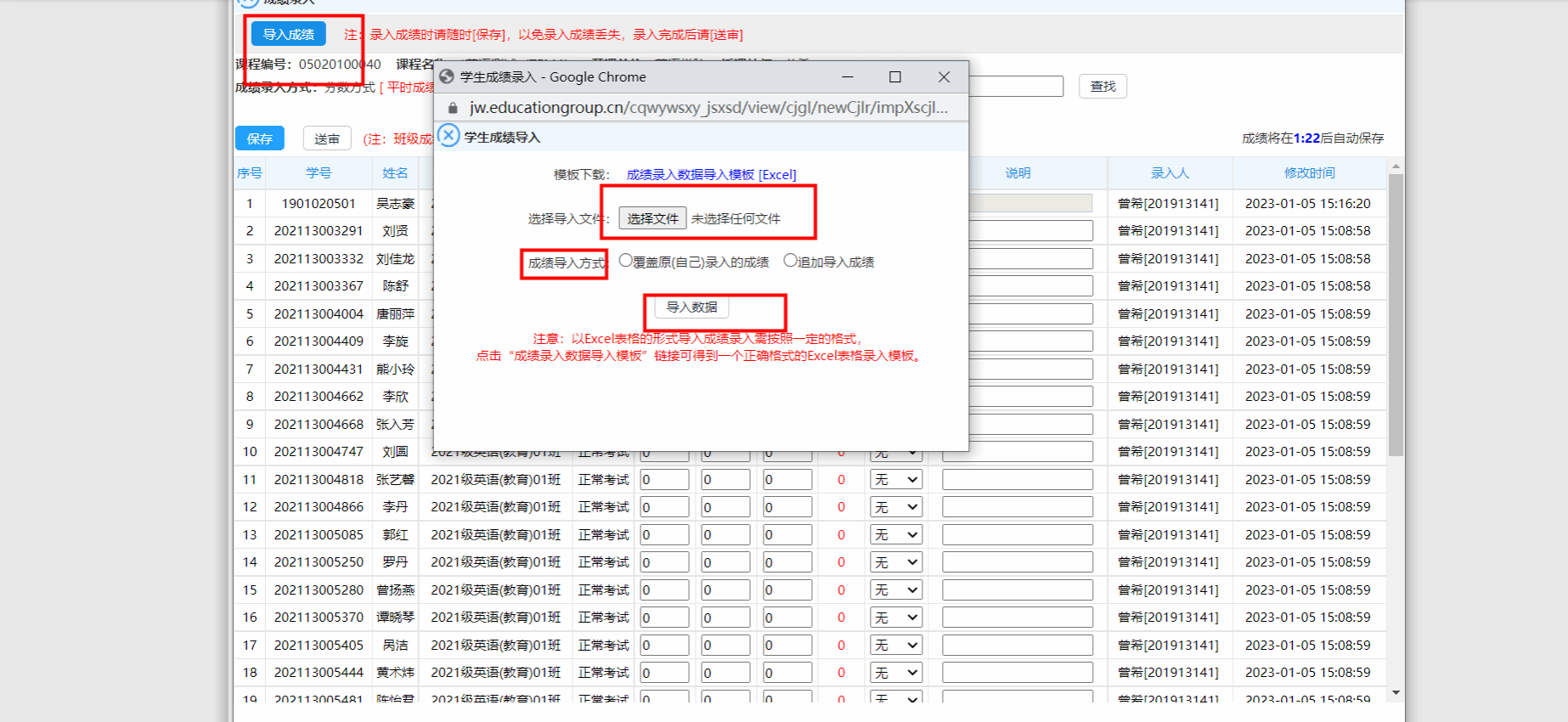
Task: Minimize the 学生成绩录入 popup window
Action: pos(847,76)
